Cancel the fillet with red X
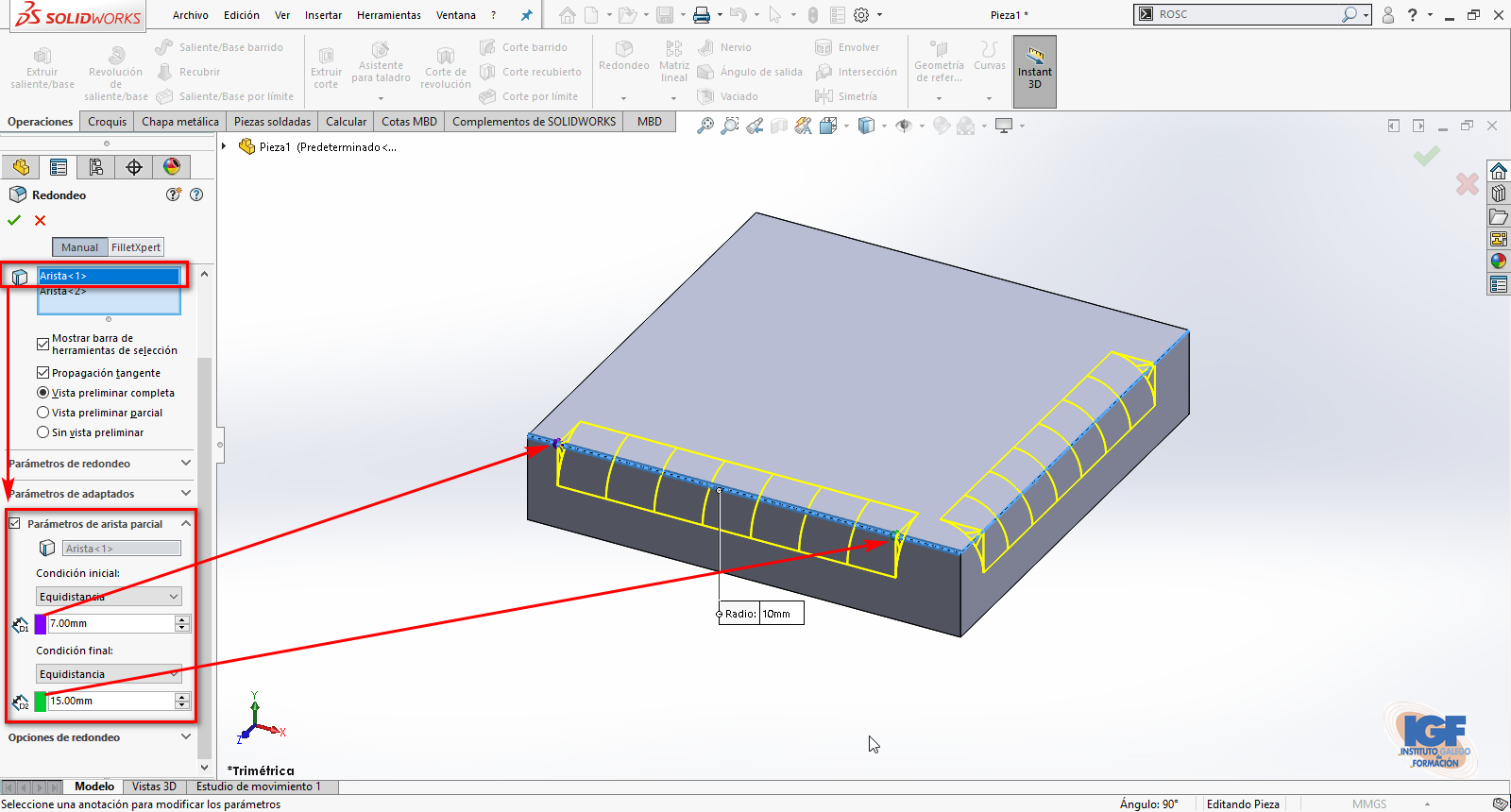 pos(40,220)
